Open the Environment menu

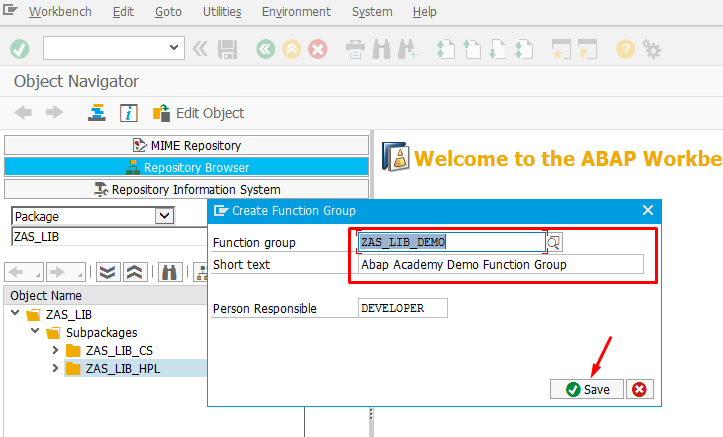click(296, 12)
